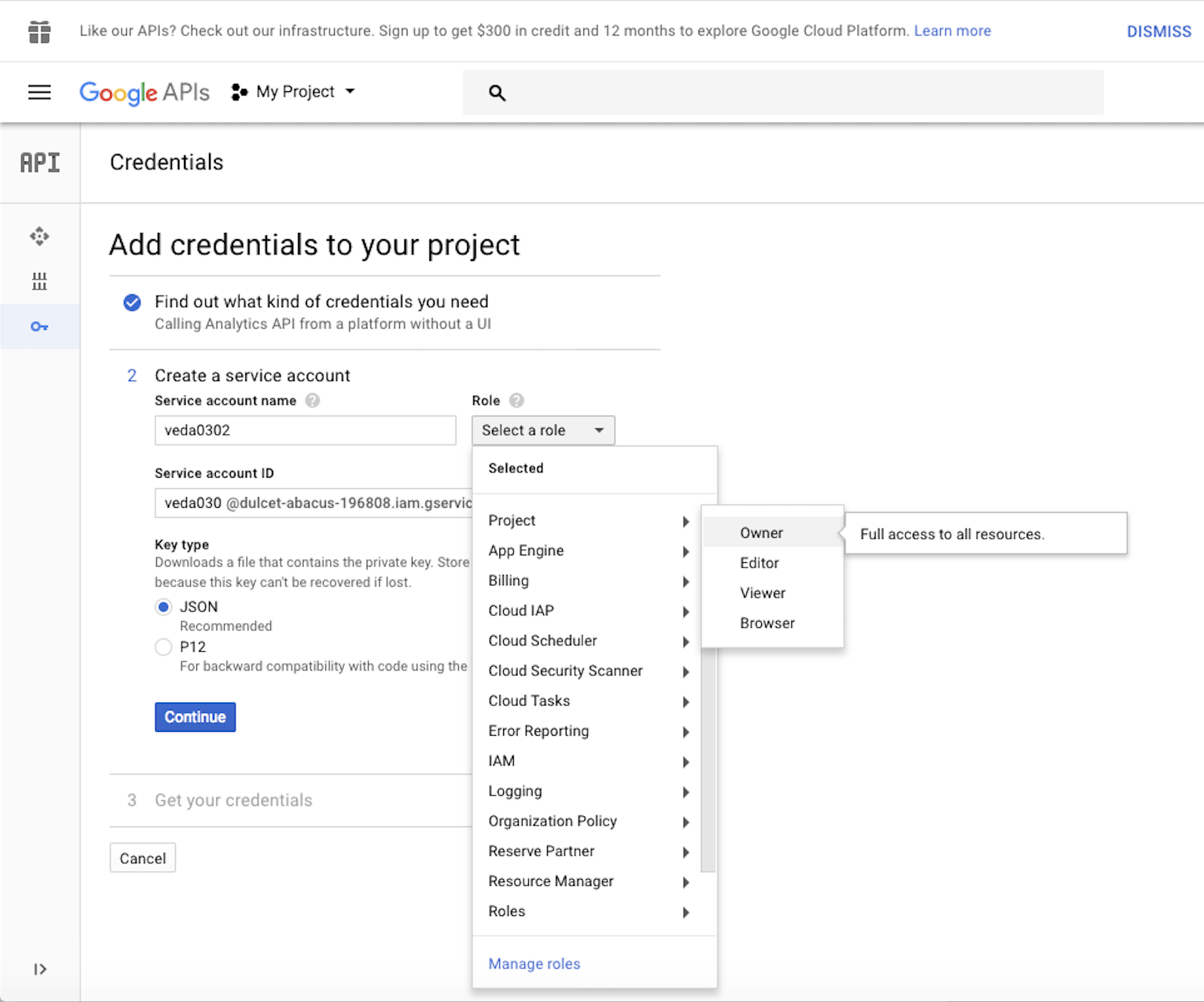Select the JSON key type
This screenshot has width=1204, height=1002.
pyautogui.click(x=163, y=607)
